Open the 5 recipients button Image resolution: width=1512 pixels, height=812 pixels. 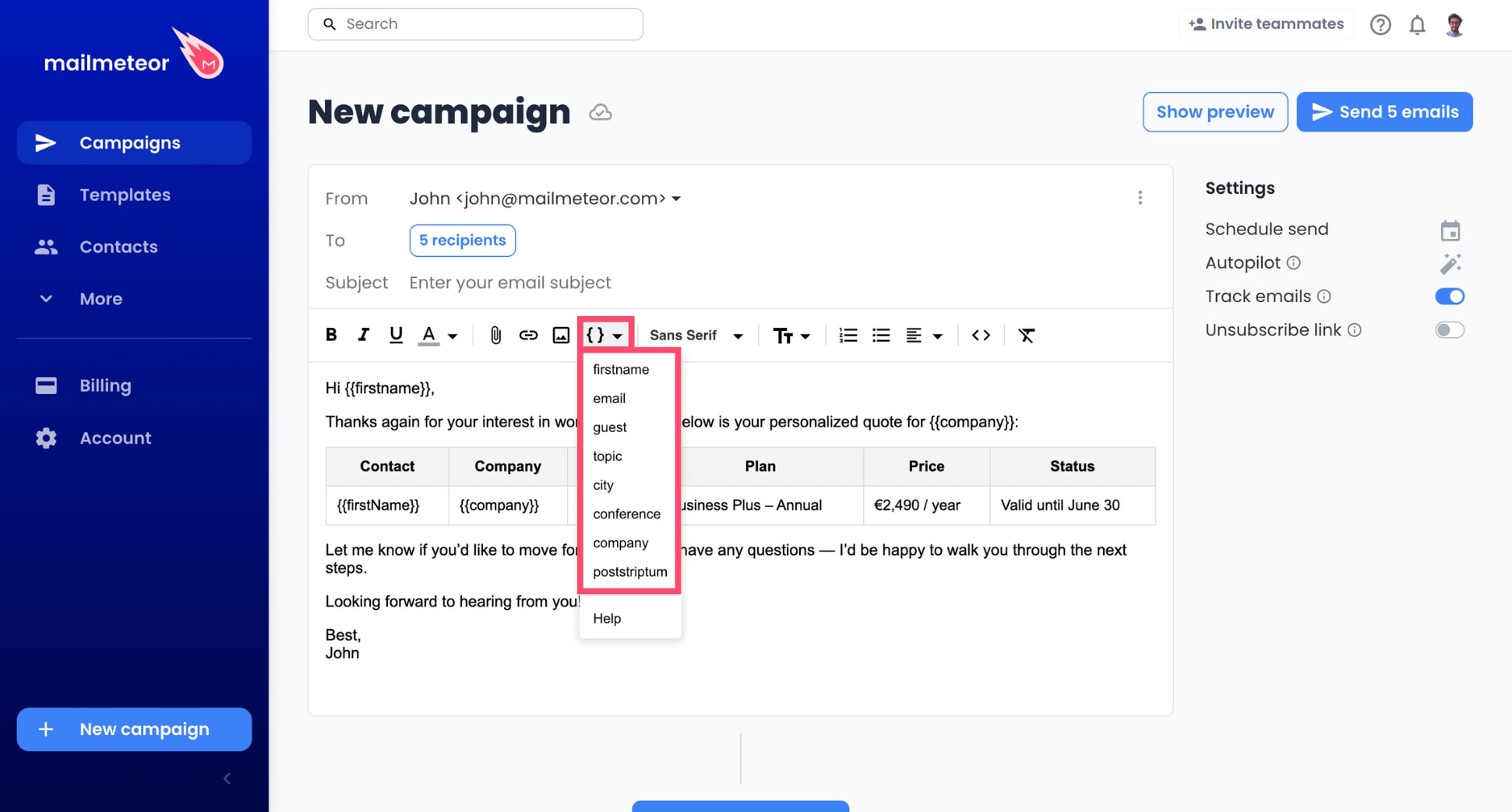463,241
